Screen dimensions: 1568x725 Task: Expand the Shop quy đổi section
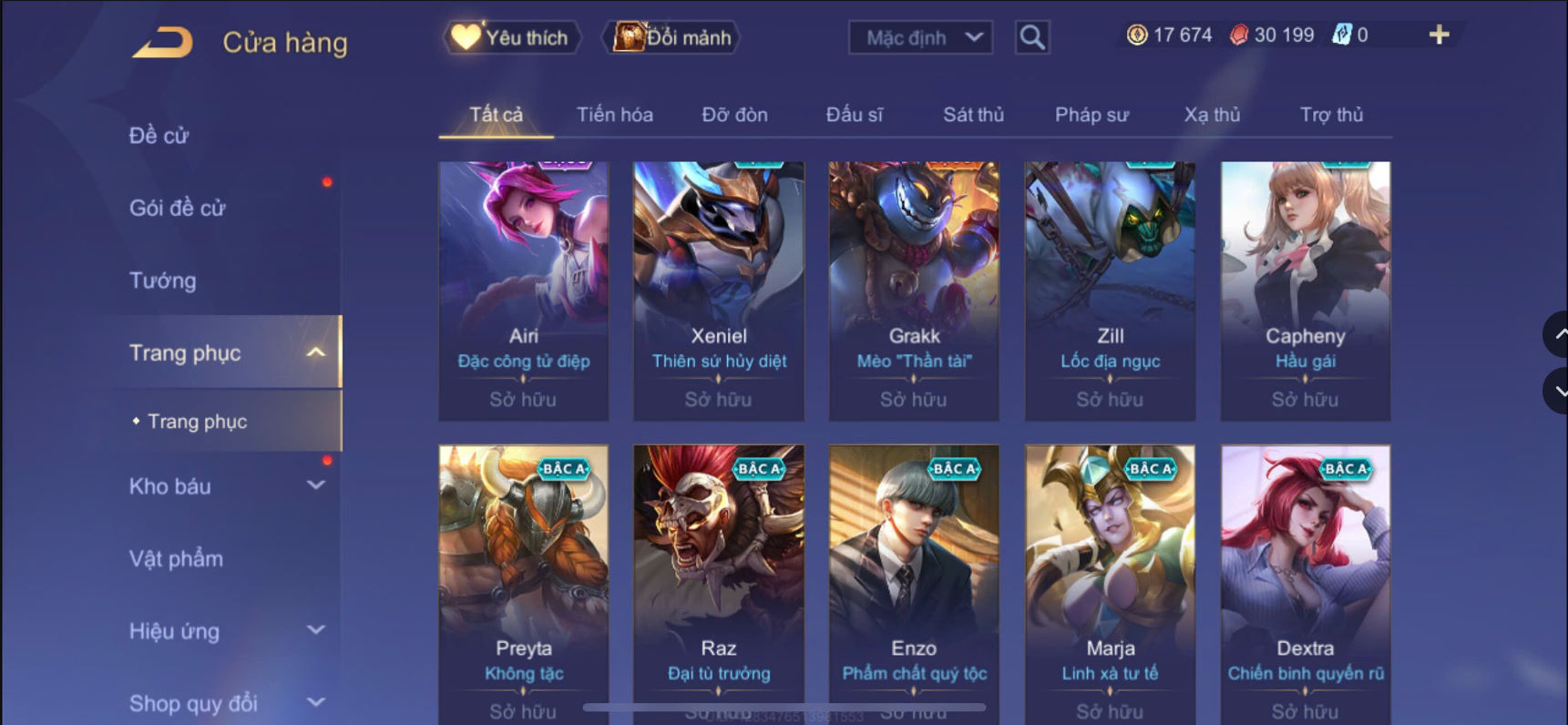click(x=315, y=702)
